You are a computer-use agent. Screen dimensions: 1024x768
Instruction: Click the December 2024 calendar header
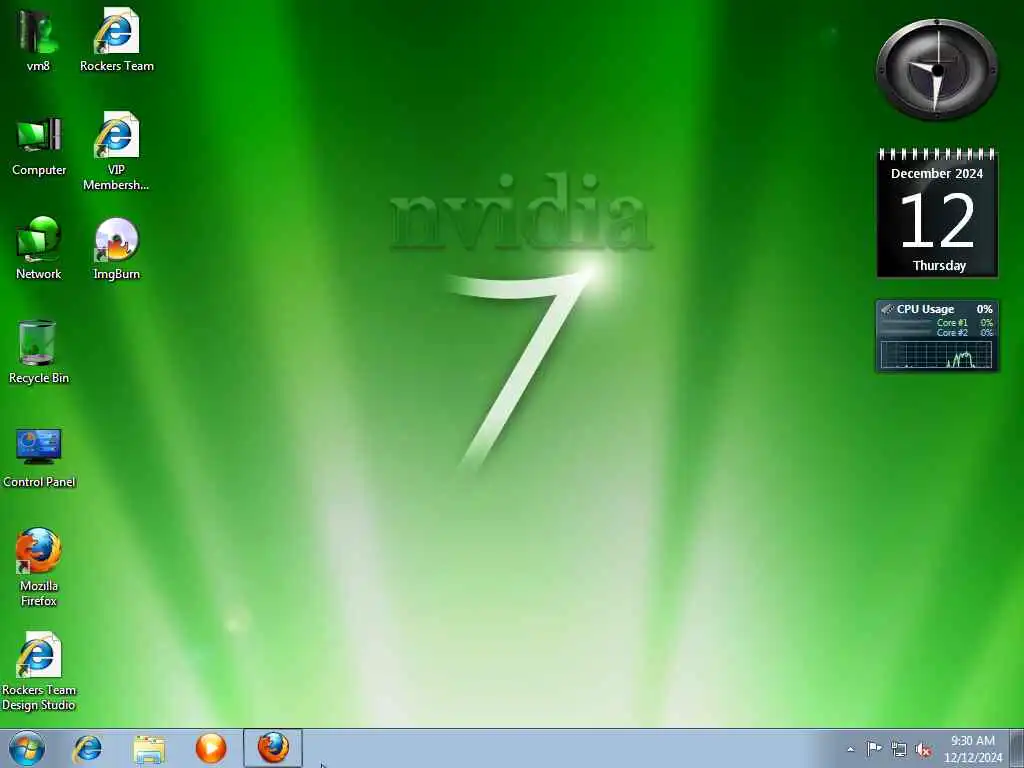[x=937, y=174]
